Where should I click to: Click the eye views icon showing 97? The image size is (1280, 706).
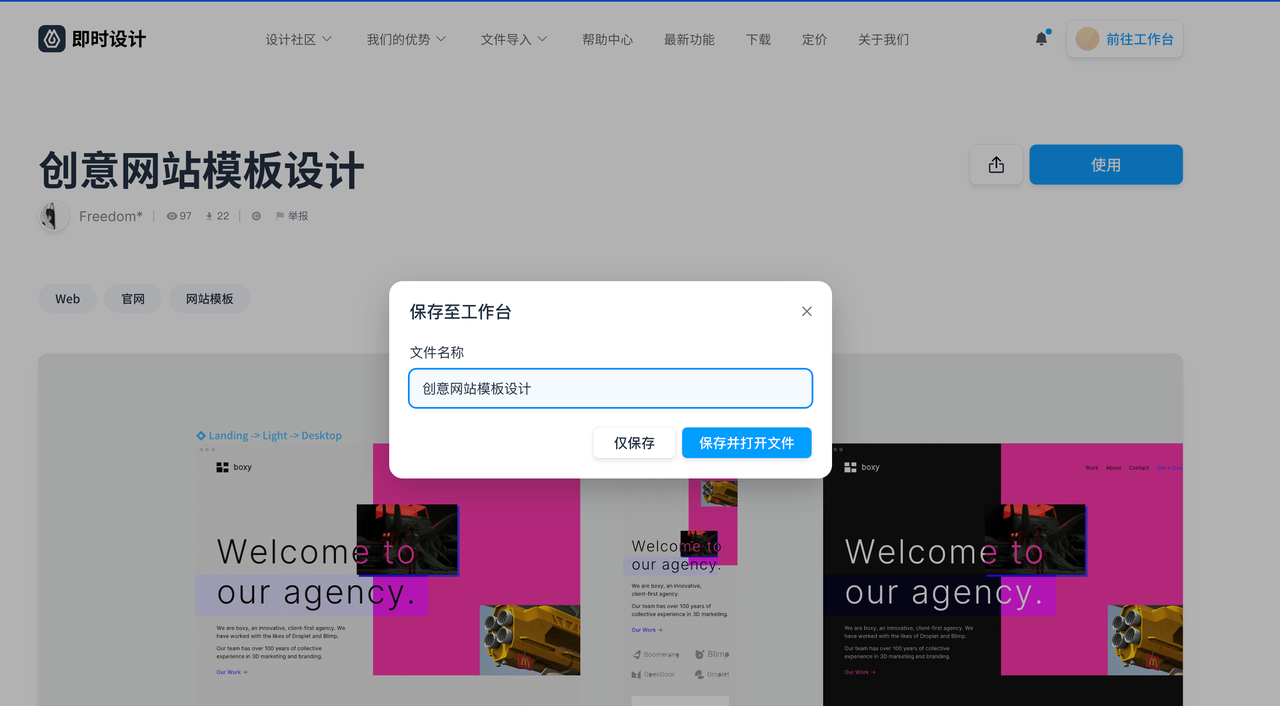171,216
